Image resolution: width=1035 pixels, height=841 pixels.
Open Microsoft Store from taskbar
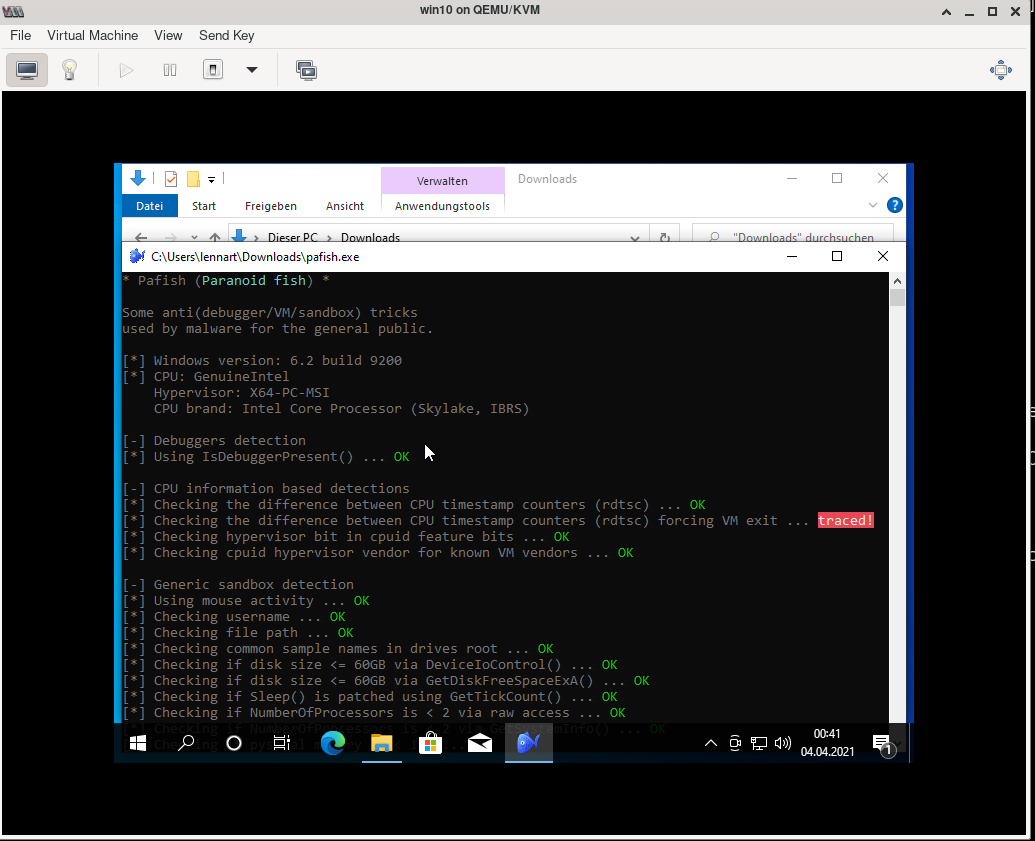(x=430, y=743)
